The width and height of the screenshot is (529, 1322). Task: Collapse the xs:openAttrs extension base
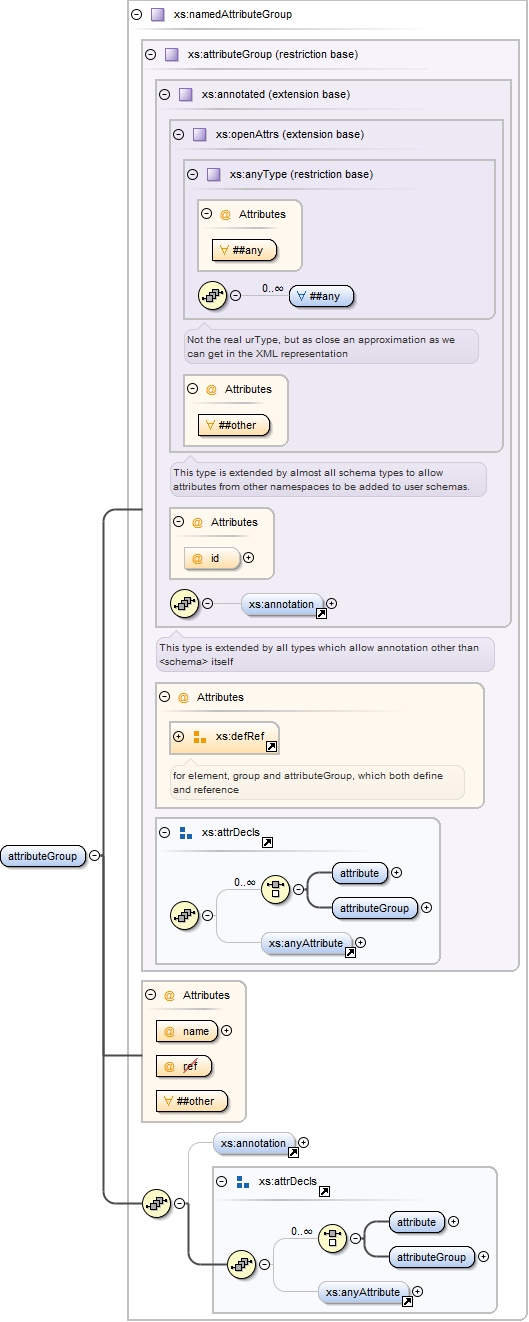coord(179,134)
